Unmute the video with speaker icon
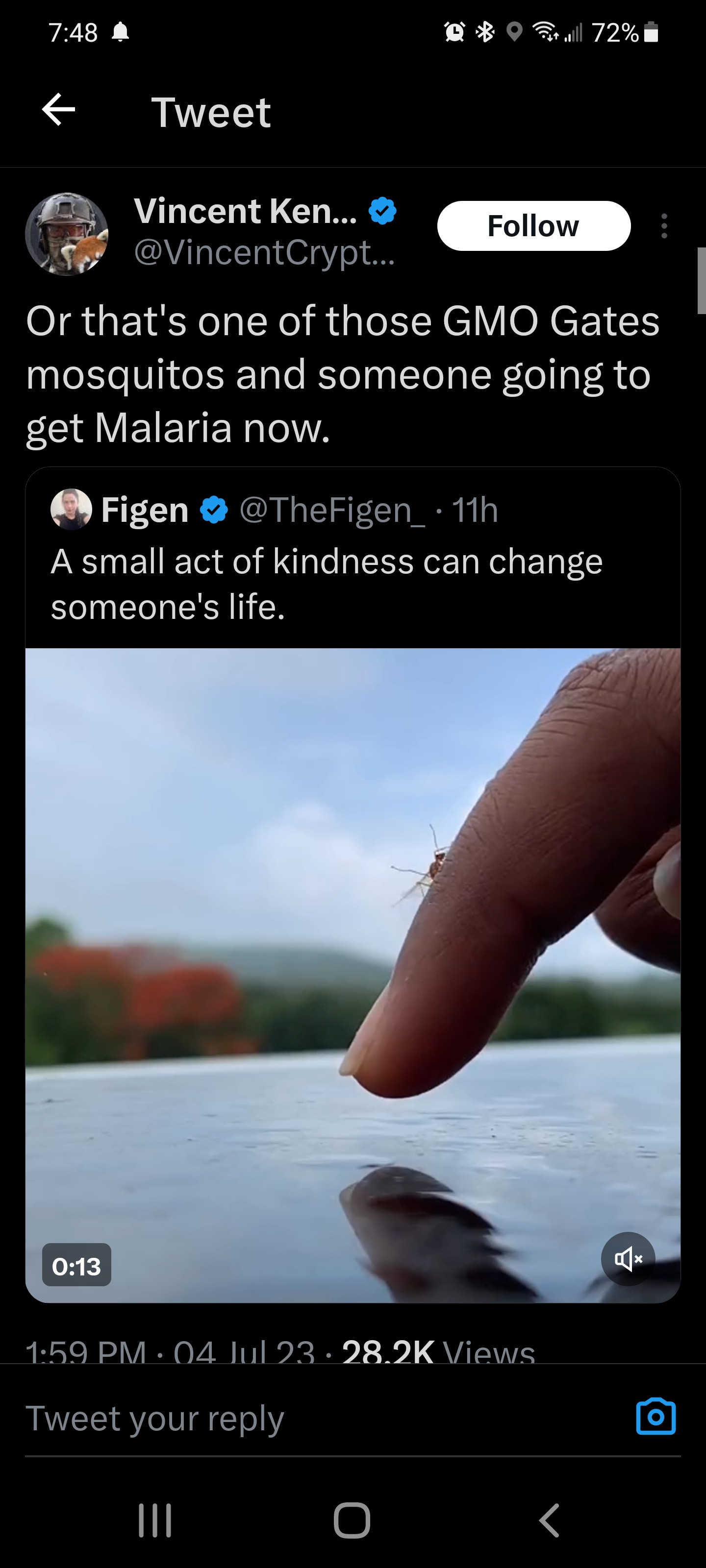This screenshot has width=706, height=1568. 628,1258
